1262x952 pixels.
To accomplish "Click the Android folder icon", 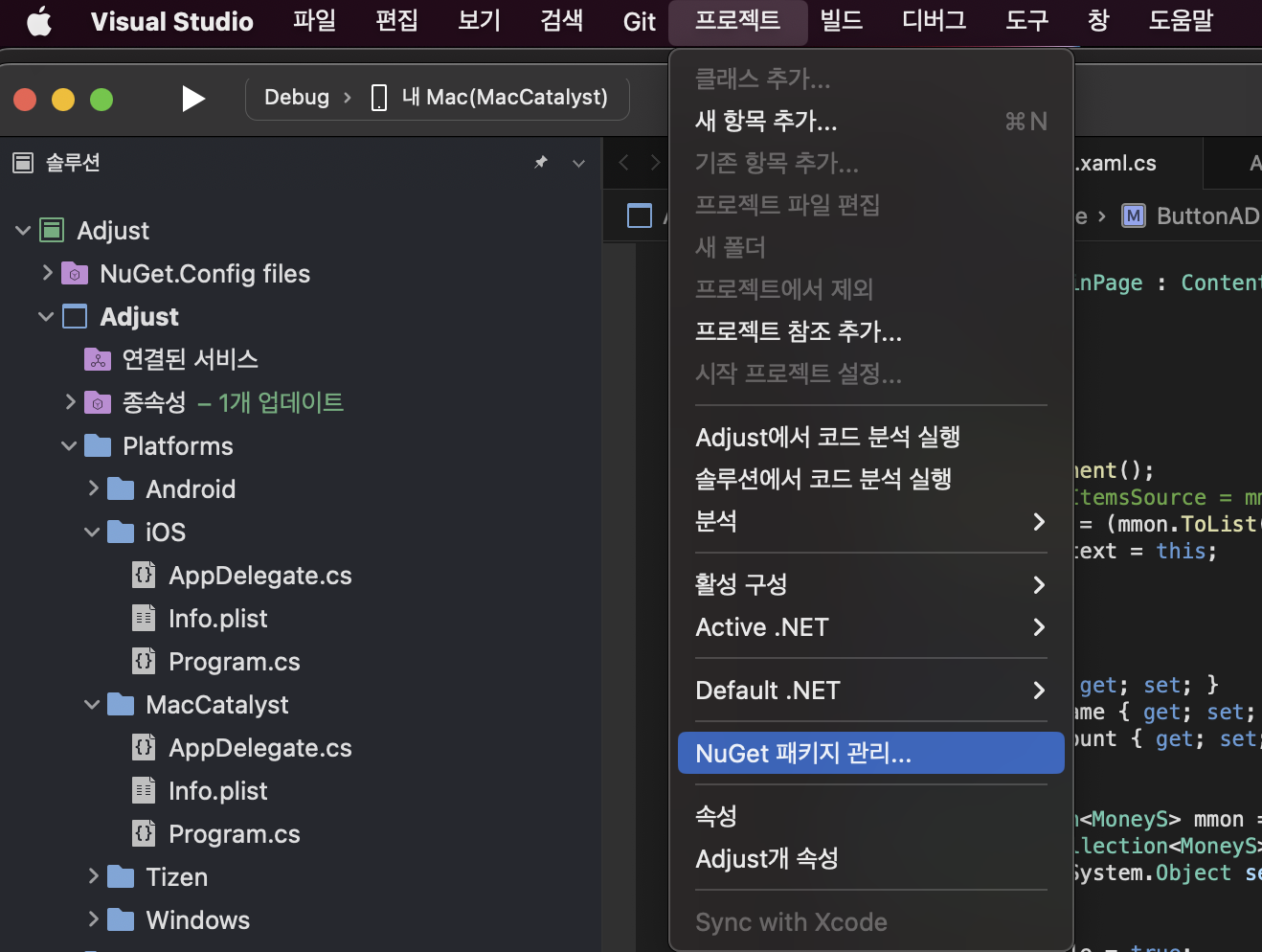I will pos(121,488).
